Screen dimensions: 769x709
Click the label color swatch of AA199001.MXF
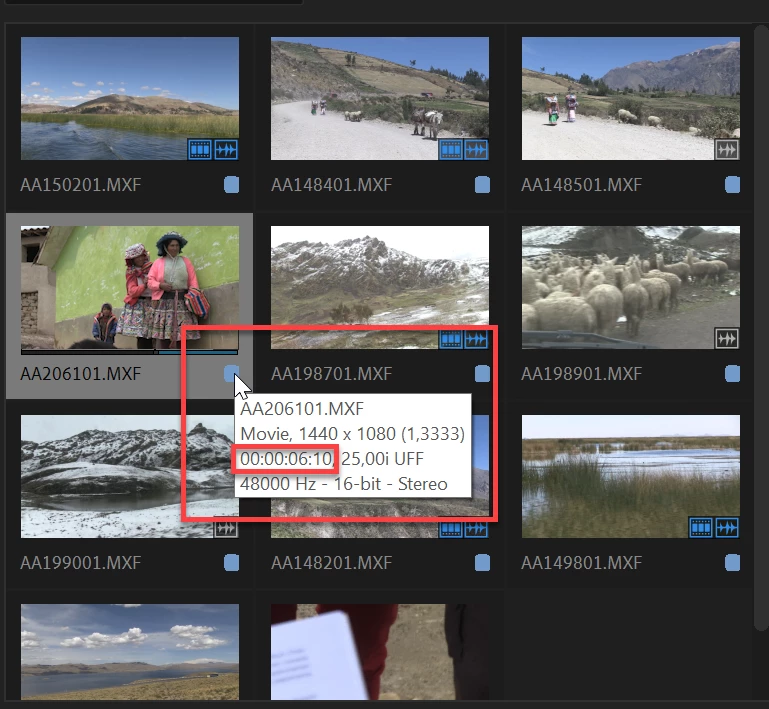231,562
